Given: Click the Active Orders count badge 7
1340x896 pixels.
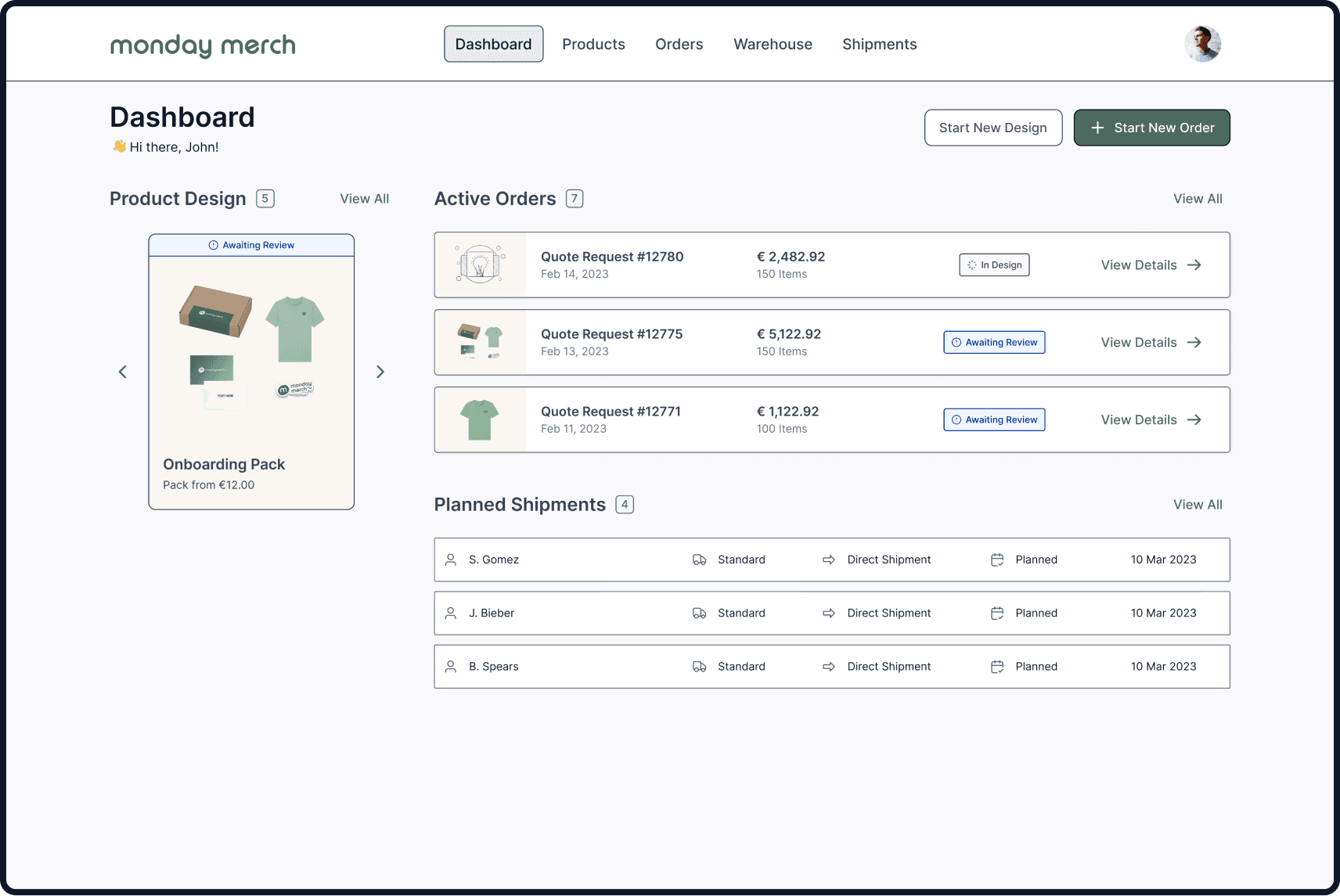Looking at the screenshot, I should click(x=575, y=199).
